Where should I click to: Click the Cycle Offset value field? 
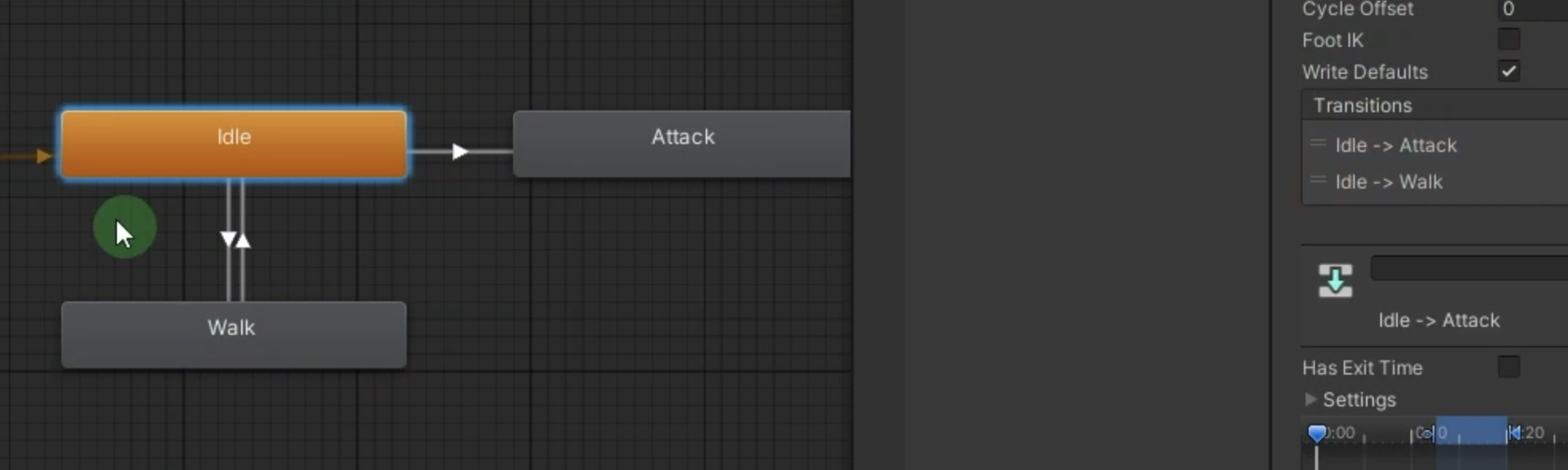point(1533,10)
